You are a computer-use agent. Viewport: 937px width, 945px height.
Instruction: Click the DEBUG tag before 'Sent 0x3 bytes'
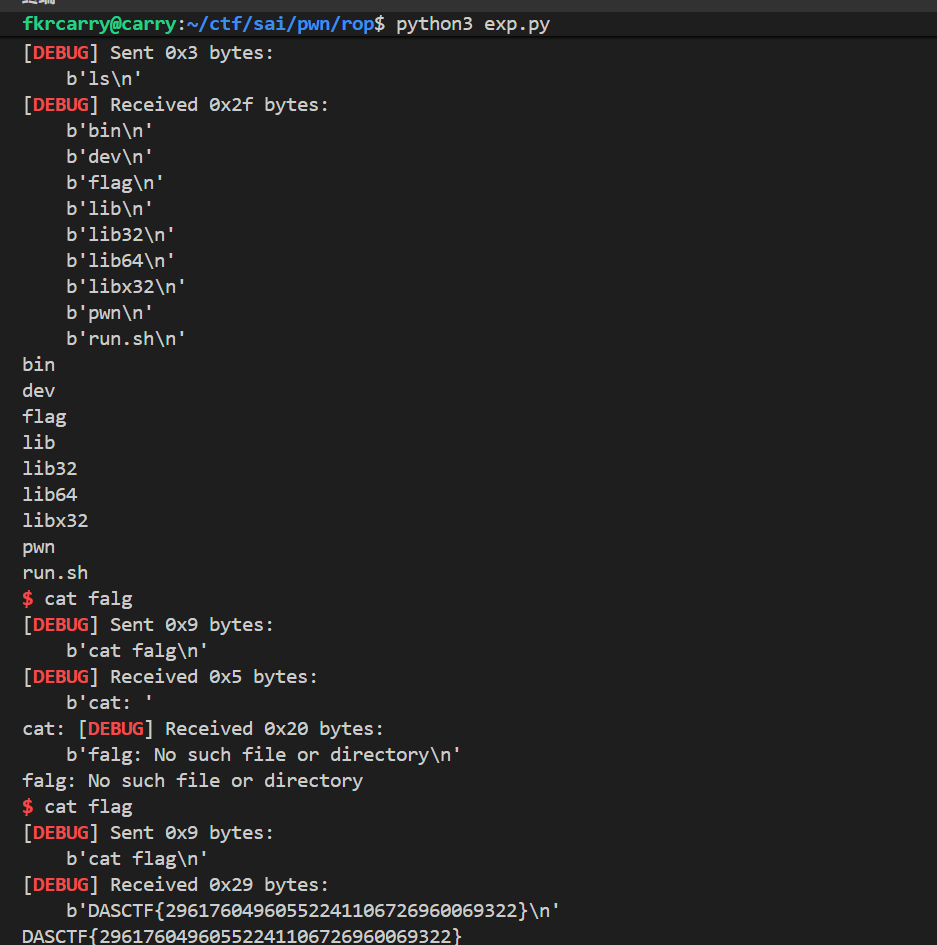pos(60,52)
